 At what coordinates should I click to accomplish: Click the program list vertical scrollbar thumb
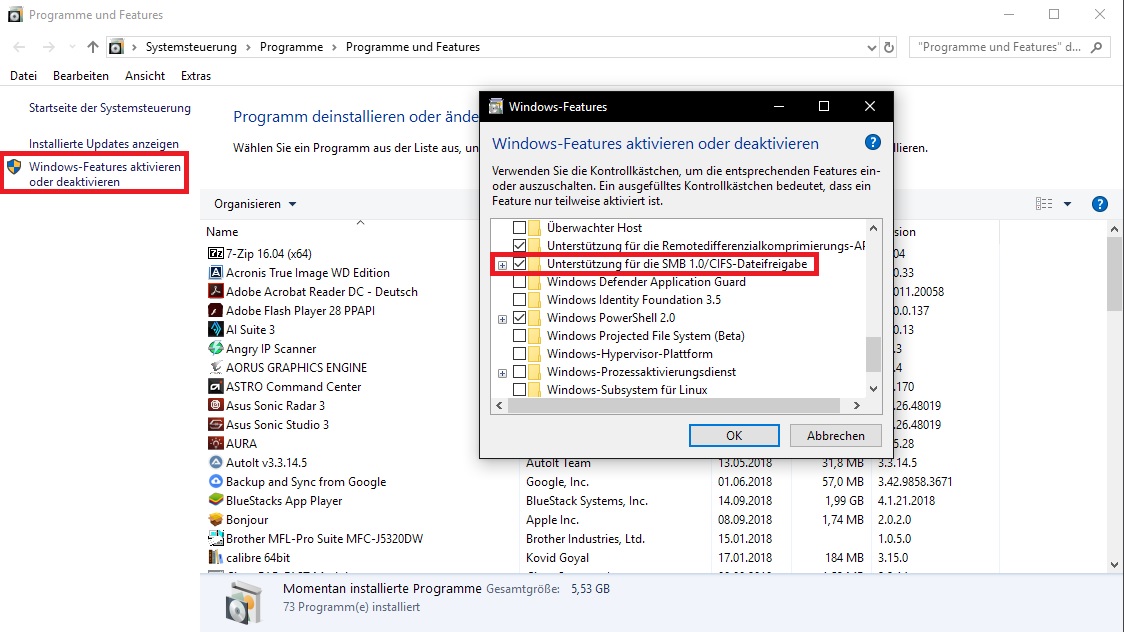[x=1114, y=274]
